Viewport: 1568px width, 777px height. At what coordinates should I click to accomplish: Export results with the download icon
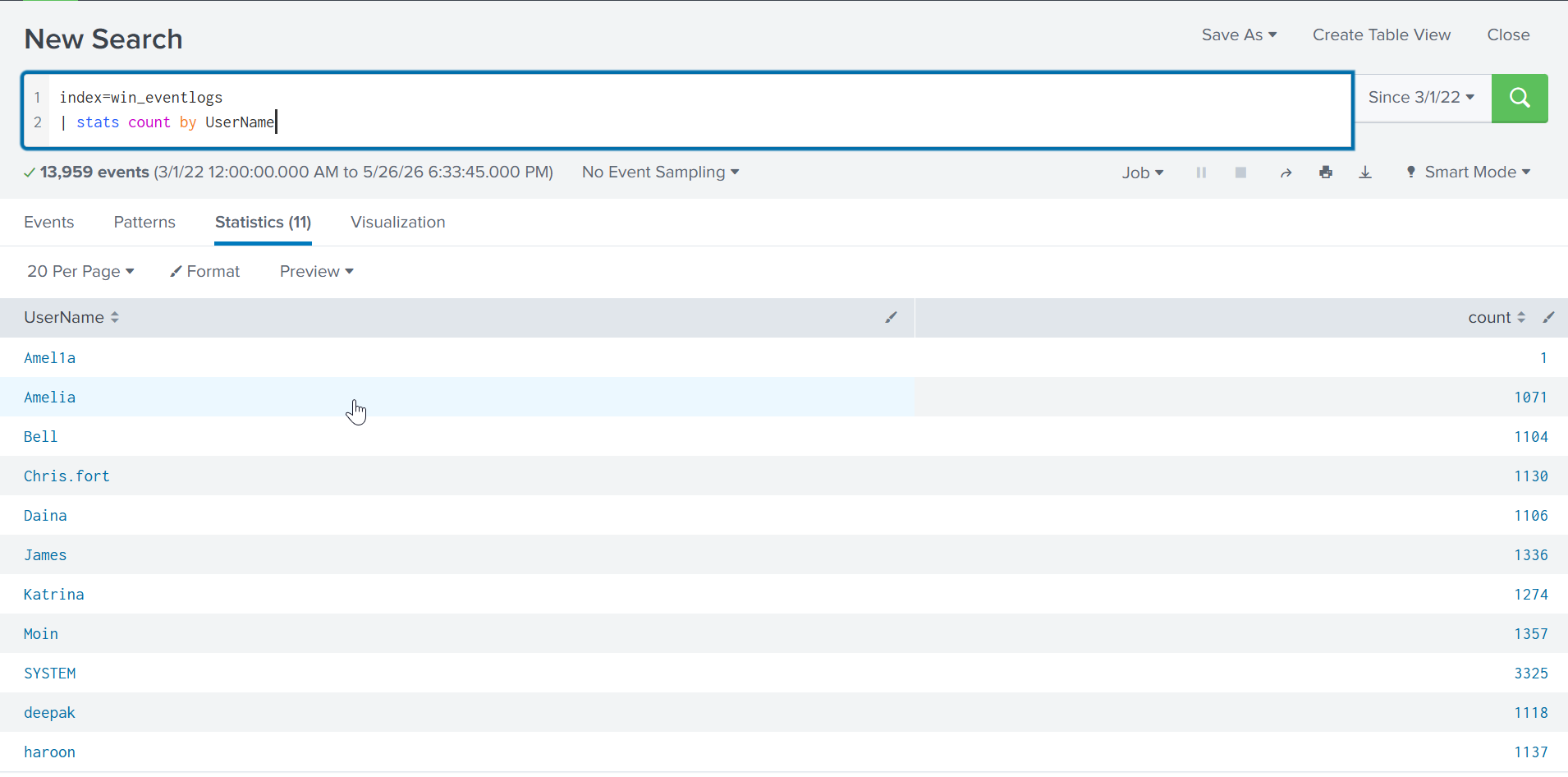click(x=1365, y=172)
